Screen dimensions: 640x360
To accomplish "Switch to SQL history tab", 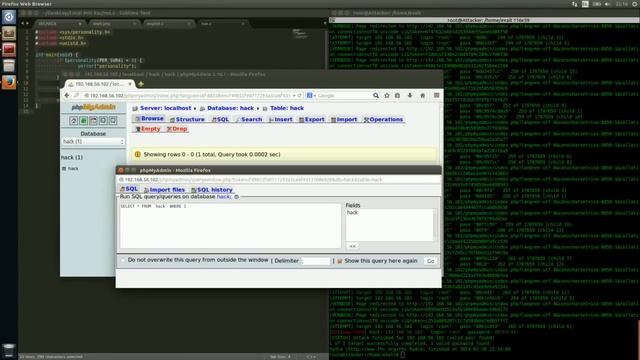I will 212,190.
